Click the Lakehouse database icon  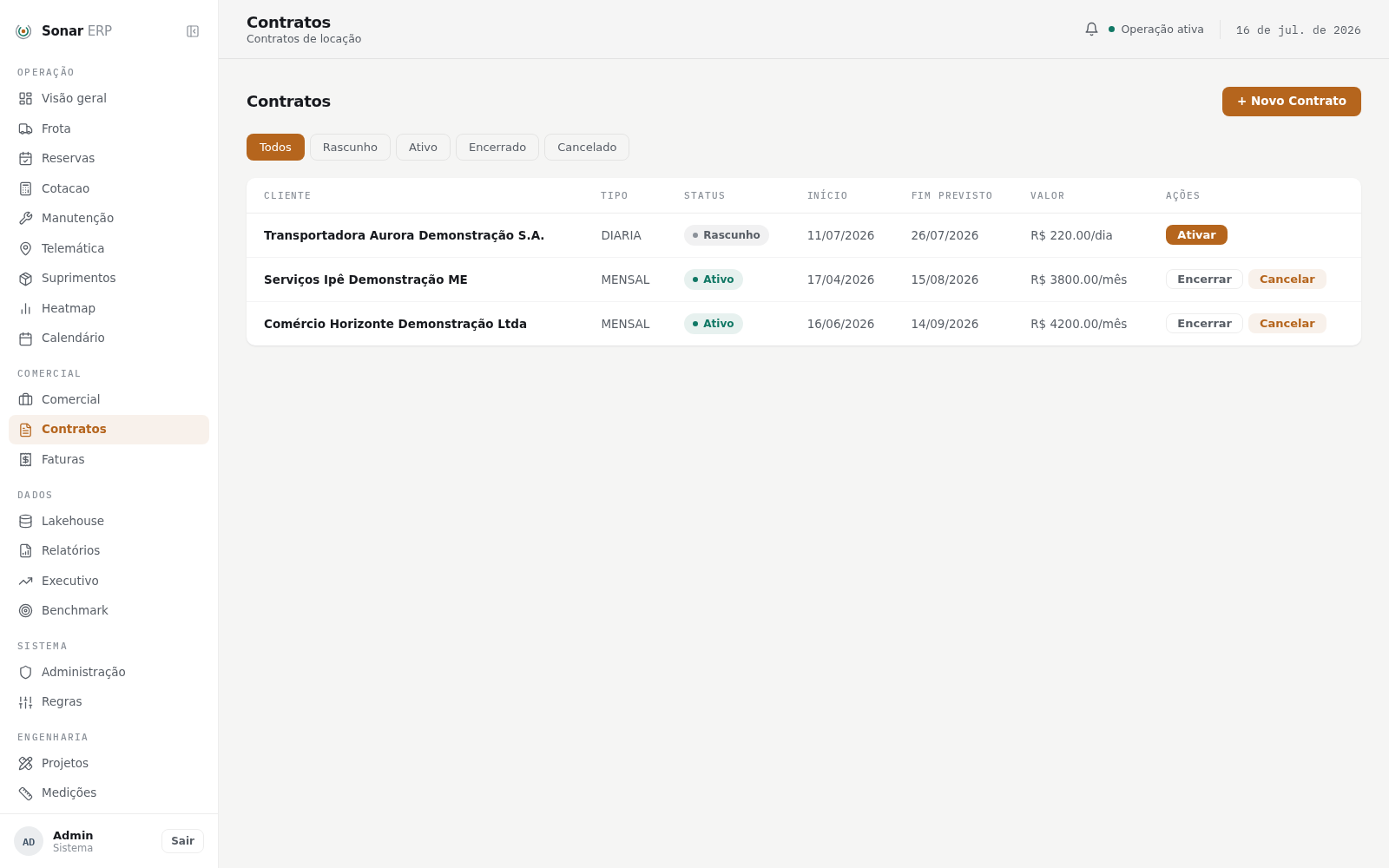click(x=25, y=521)
